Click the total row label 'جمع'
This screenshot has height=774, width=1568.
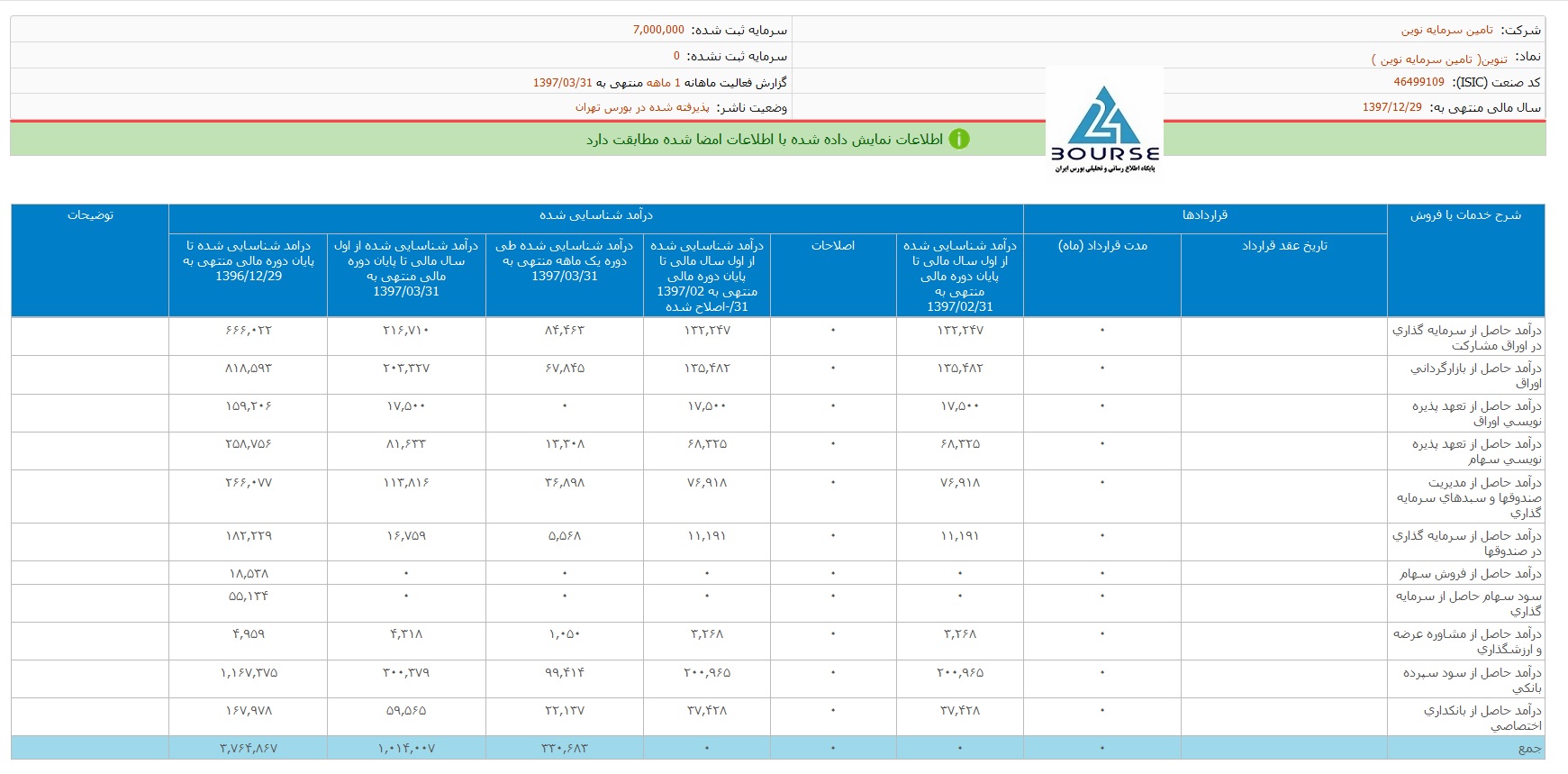tap(1529, 748)
